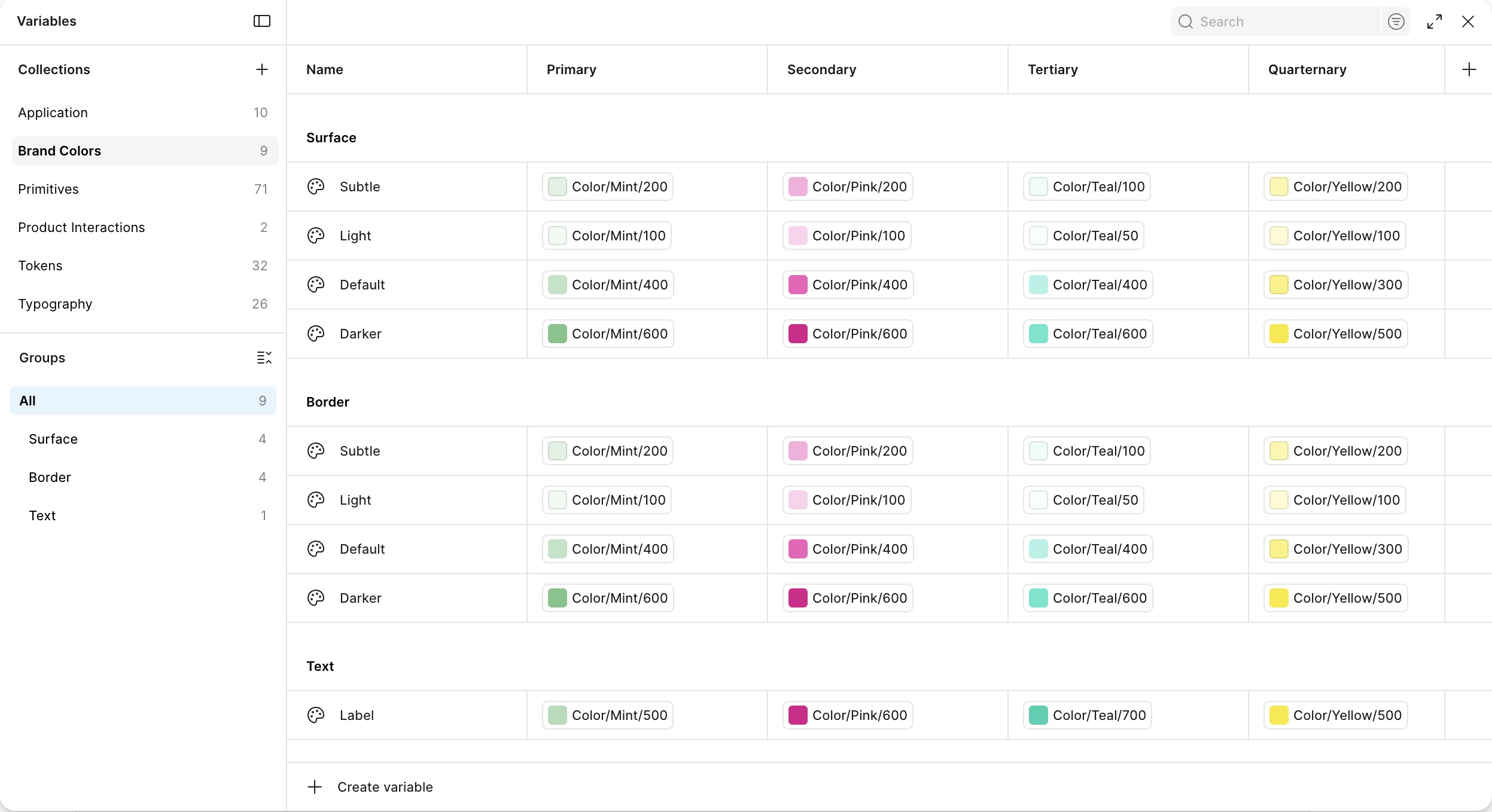
Task: Open Surface Darker Secondary Color/Pink/600 swatch
Action: point(798,334)
